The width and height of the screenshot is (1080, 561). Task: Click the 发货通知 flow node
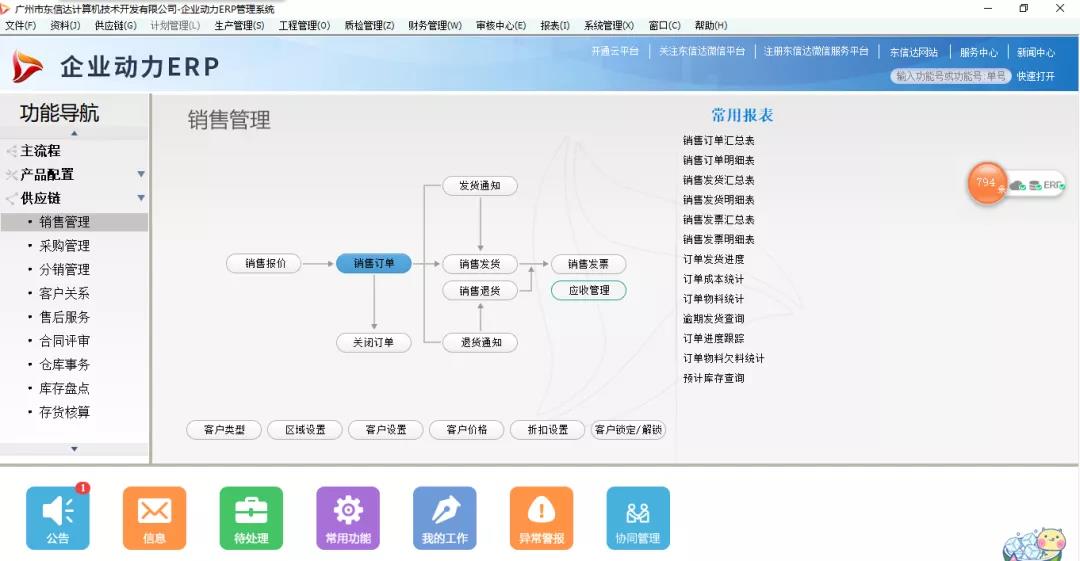click(479, 185)
